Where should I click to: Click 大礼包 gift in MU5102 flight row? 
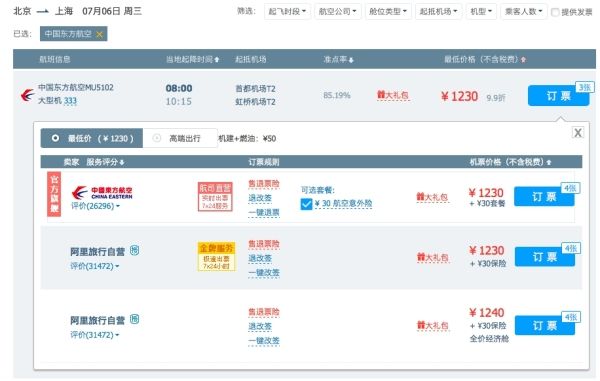tap(393, 95)
